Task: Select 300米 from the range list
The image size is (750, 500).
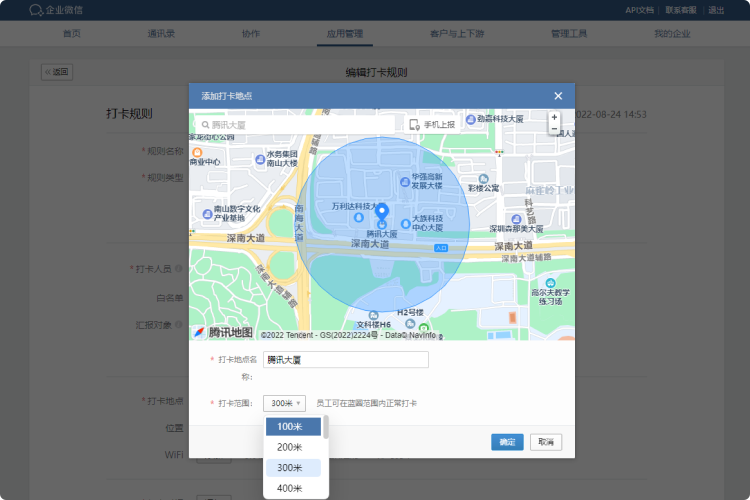Action: tap(293, 468)
